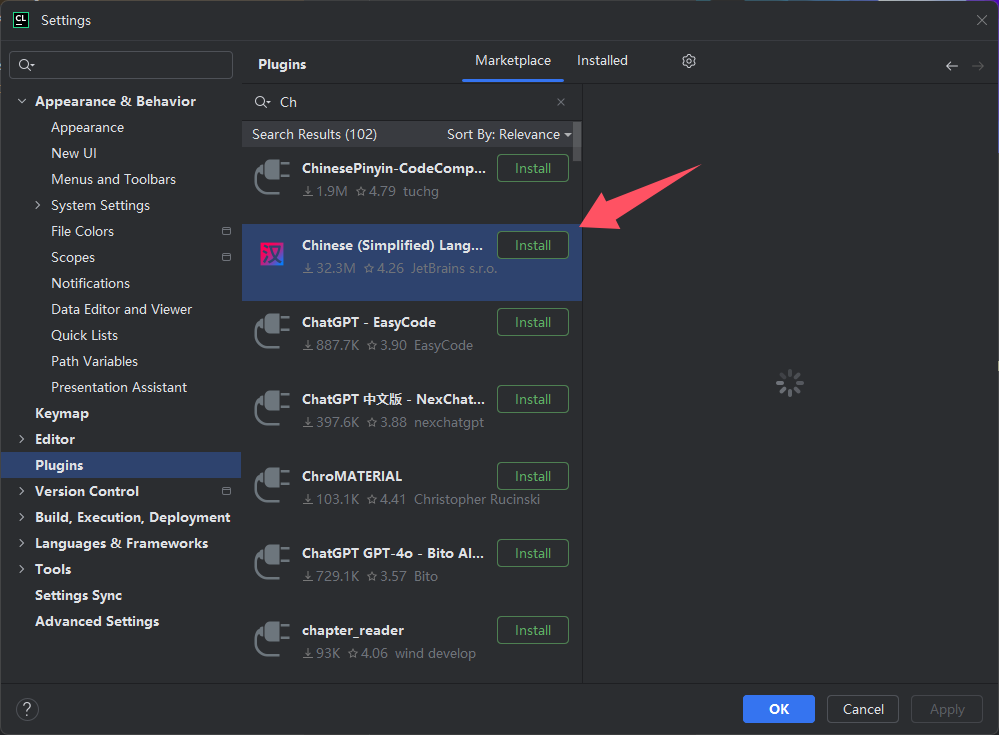Open Appearance settings page
This screenshot has width=999, height=735.
(87, 127)
